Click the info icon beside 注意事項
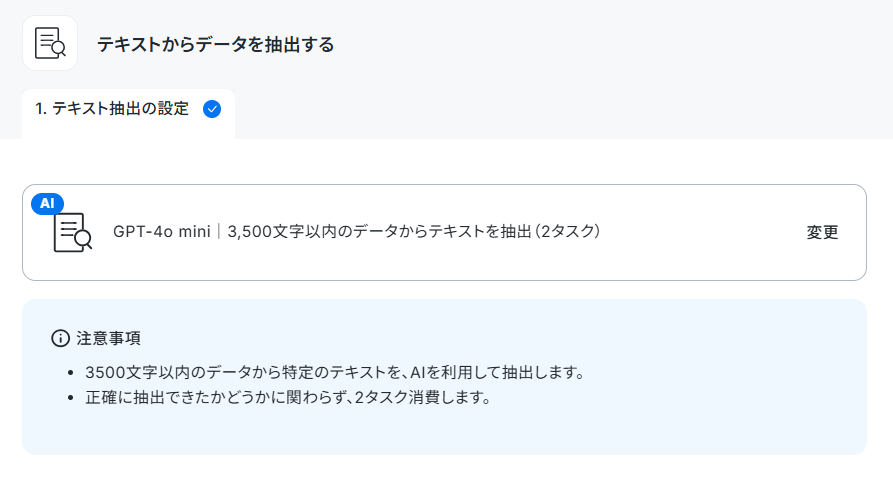893x478 pixels. [x=60, y=338]
